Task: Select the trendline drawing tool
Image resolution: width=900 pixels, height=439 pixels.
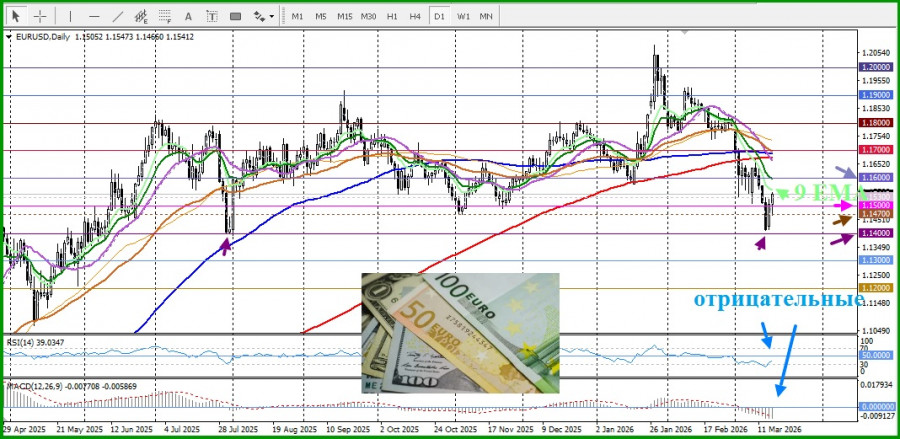Action: pyautogui.click(x=118, y=16)
